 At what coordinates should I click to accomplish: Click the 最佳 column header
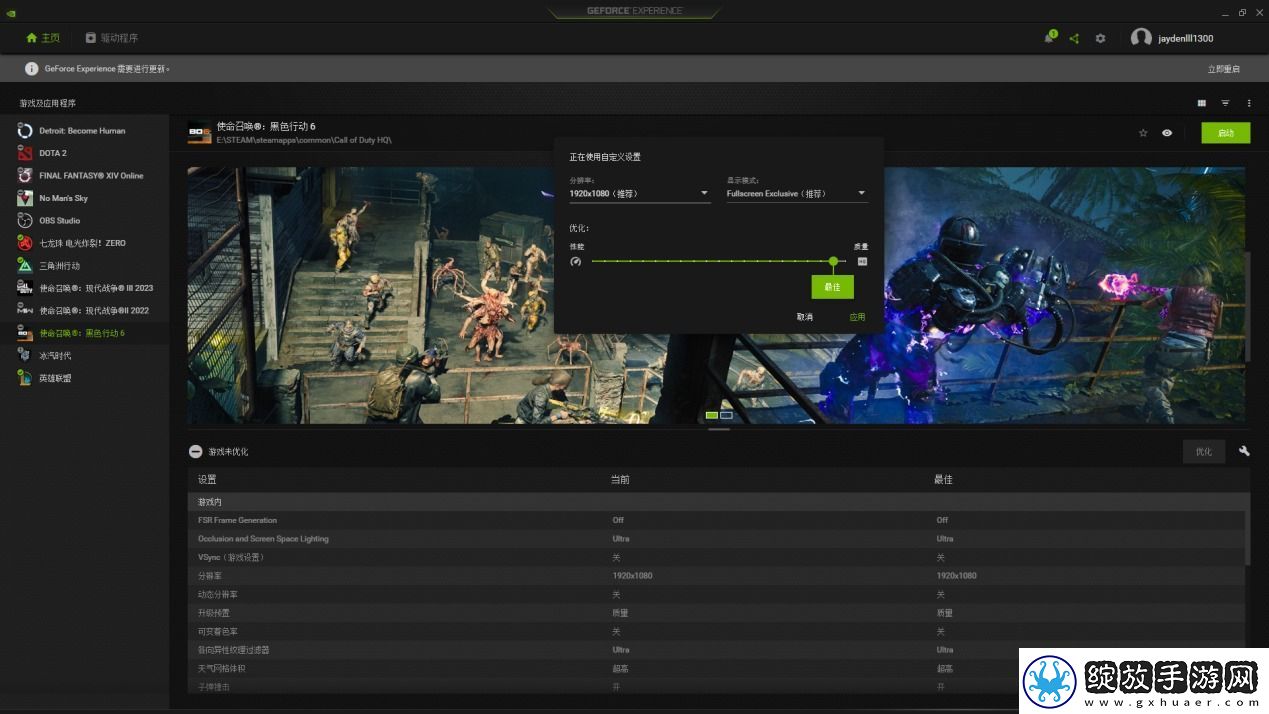pyautogui.click(x=943, y=480)
